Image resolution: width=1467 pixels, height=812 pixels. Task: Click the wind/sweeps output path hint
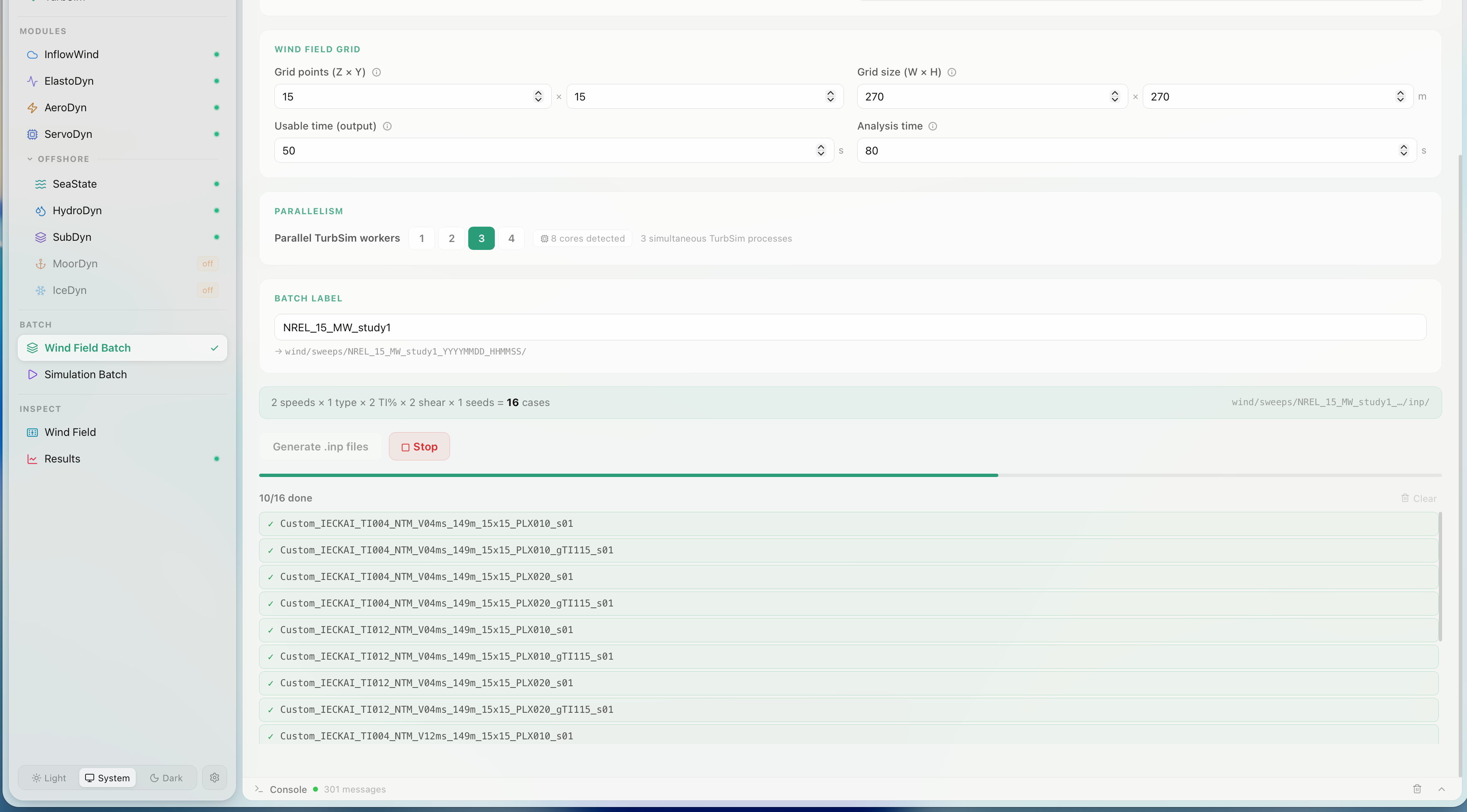pyautogui.click(x=400, y=351)
